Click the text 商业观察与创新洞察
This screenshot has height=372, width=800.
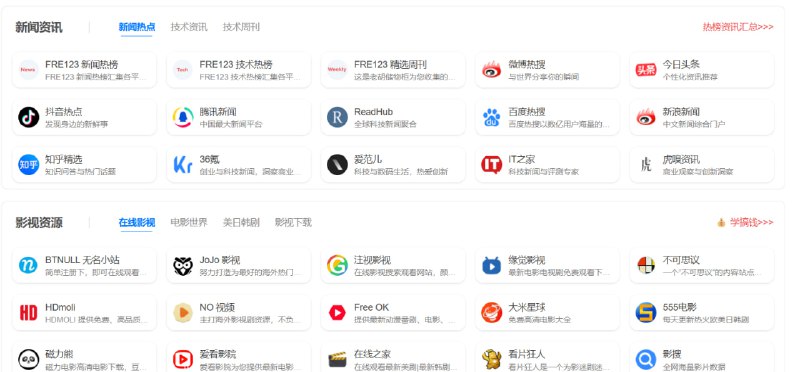point(698,171)
